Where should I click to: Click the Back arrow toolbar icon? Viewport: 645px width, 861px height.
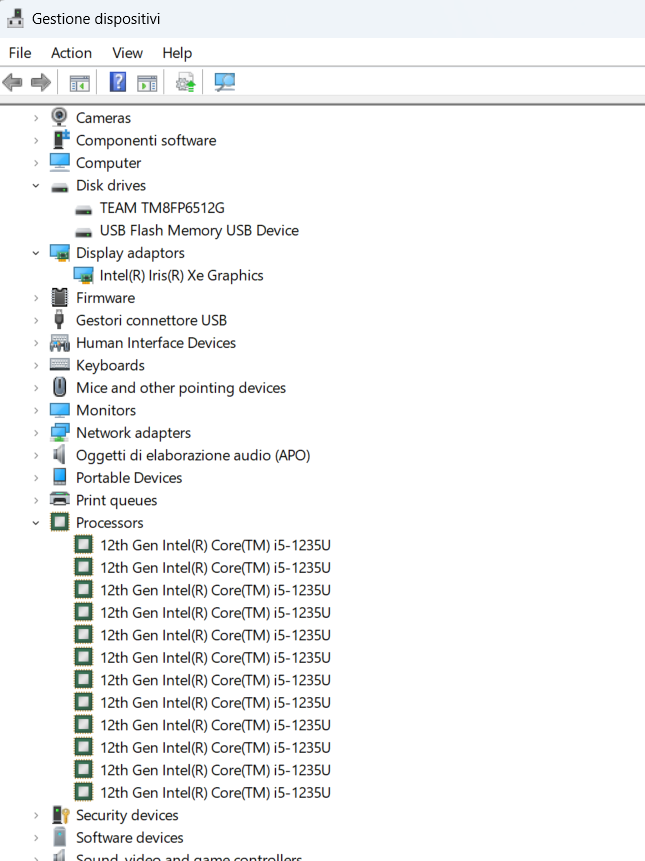pyautogui.click(x=13, y=83)
